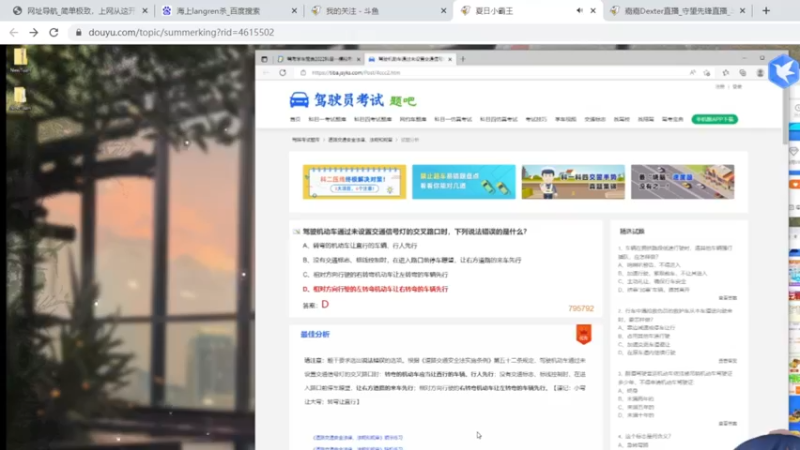Refresh the inner browser page

pyautogui.click(x=283, y=73)
